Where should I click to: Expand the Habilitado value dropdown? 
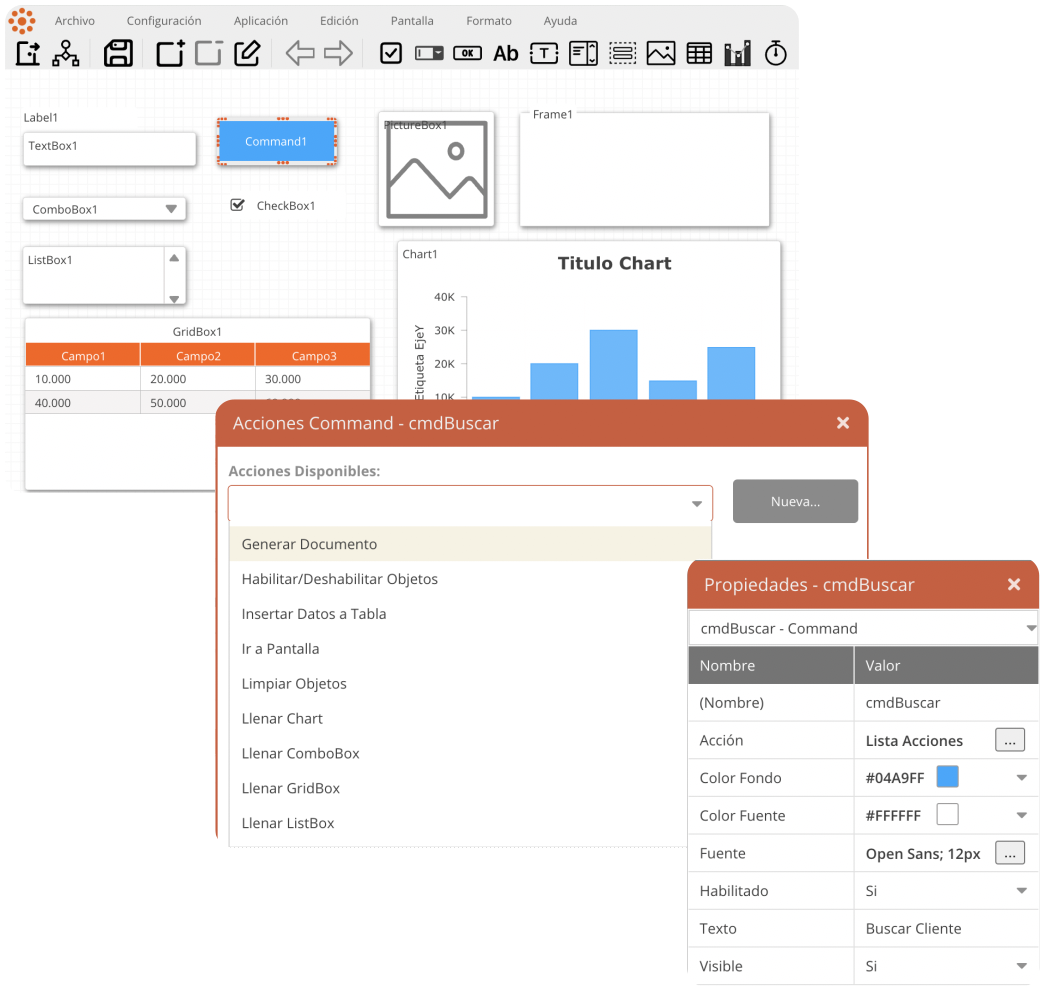point(1021,891)
